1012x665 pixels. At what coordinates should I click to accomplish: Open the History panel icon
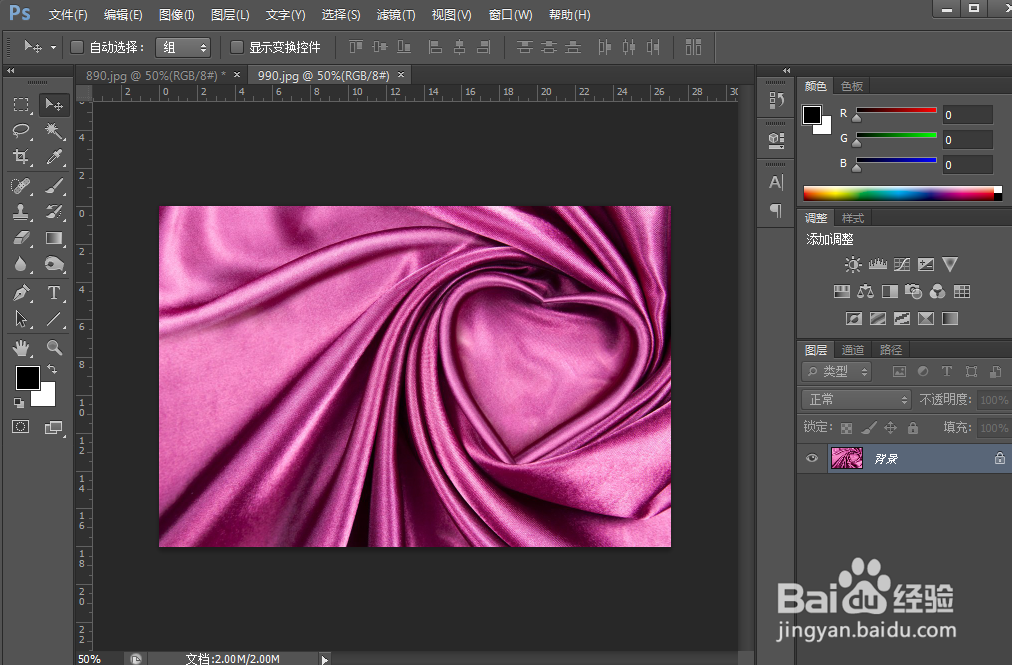point(776,100)
